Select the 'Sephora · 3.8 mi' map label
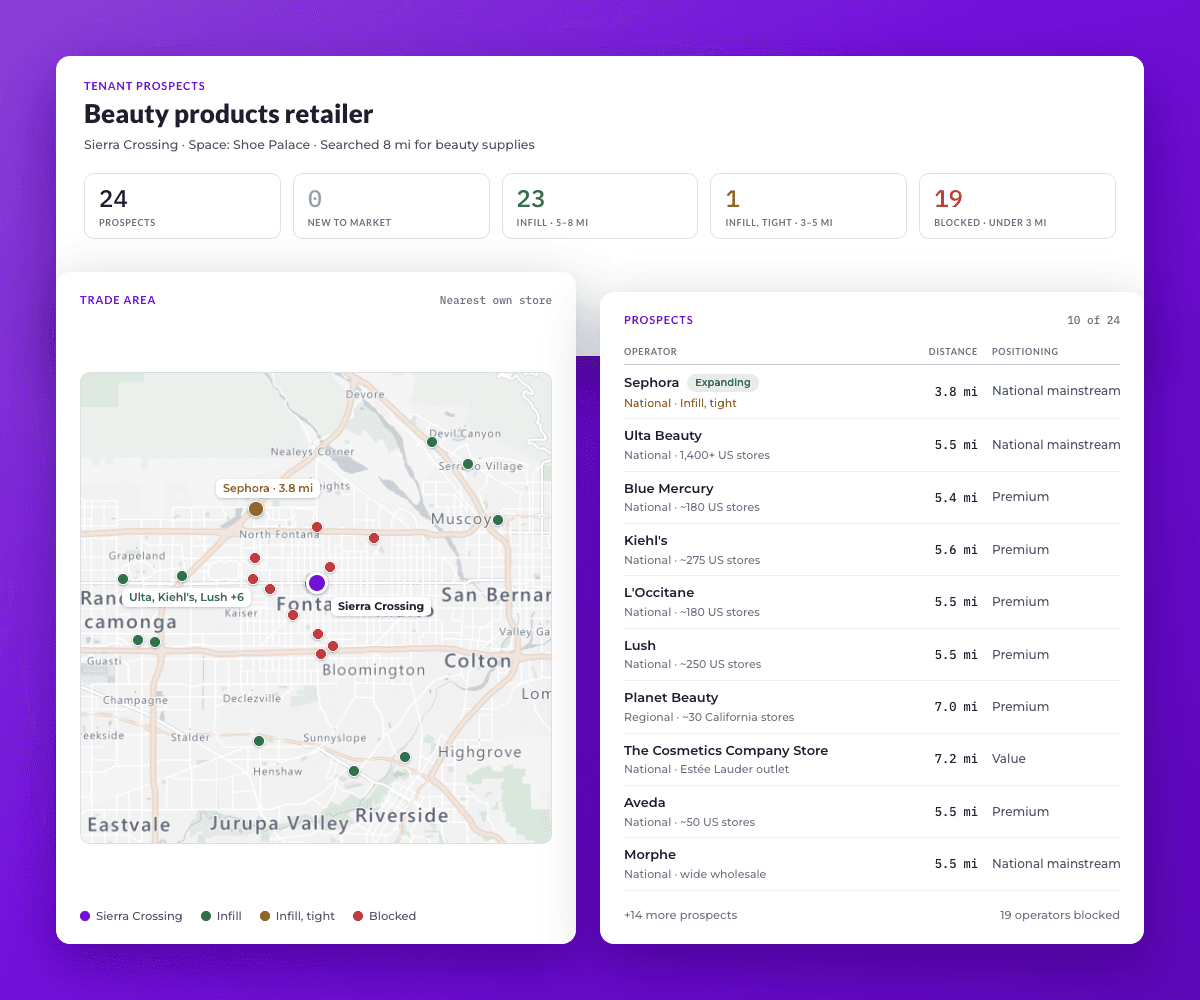 point(268,488)
